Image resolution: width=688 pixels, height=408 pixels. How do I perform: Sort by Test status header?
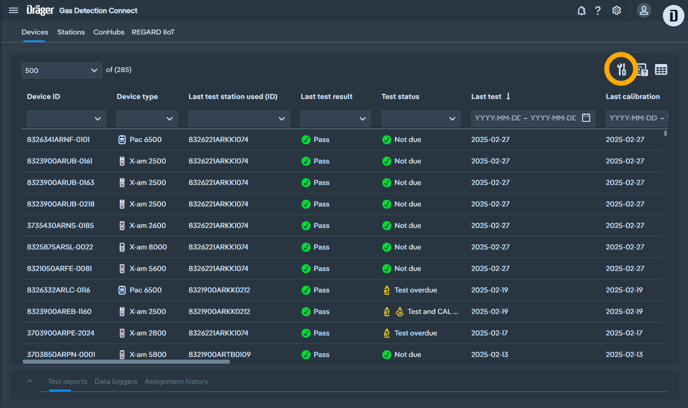click(x=400, y=97)
